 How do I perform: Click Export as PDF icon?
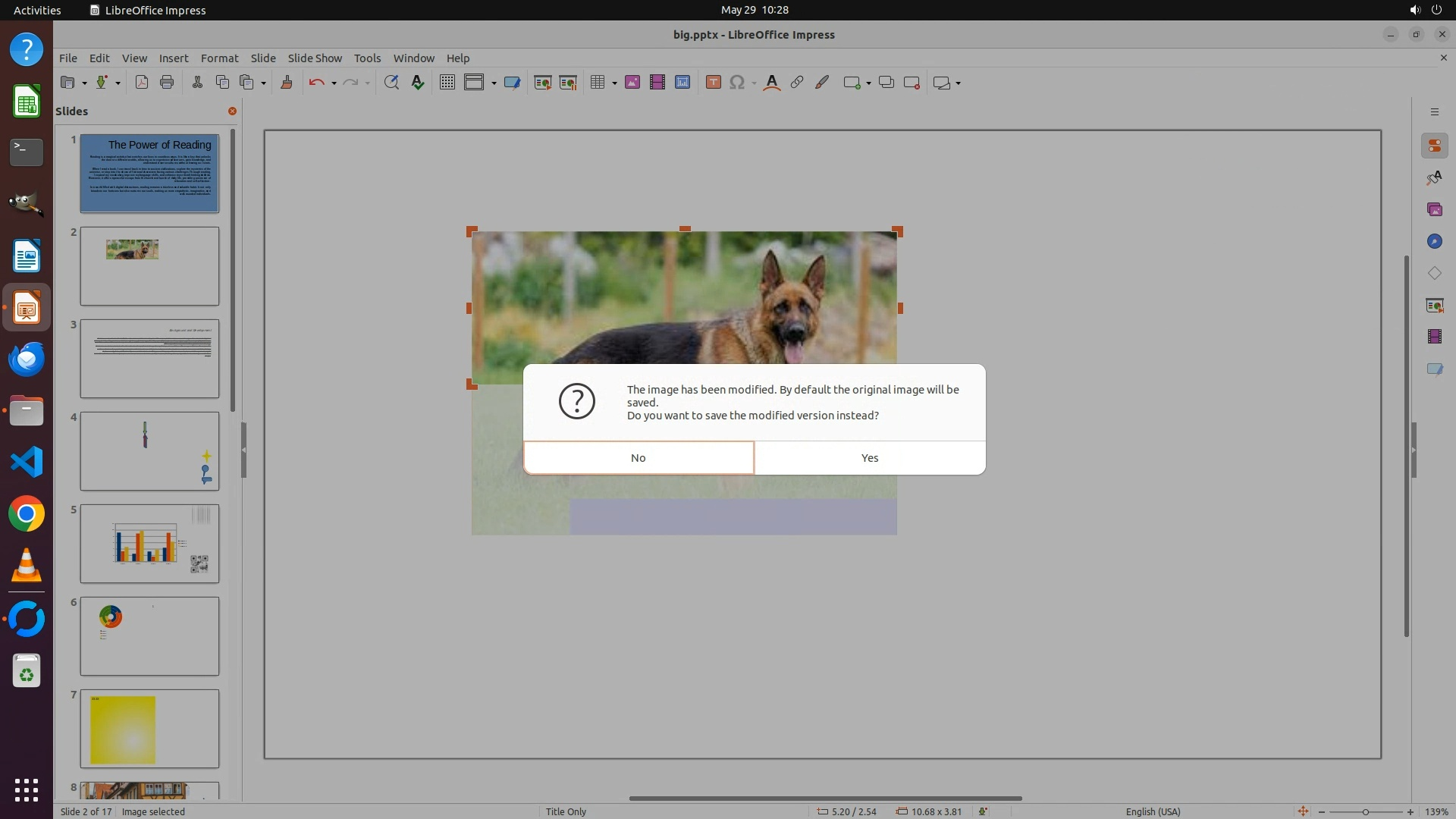[x=141, y=83]
